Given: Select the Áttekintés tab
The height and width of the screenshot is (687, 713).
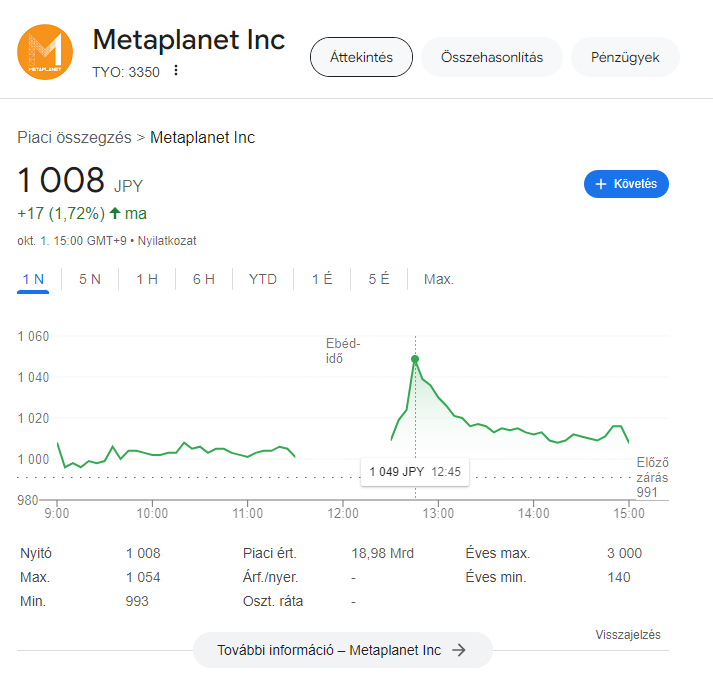Looking at the screenshot, I should tap(362, 57).
